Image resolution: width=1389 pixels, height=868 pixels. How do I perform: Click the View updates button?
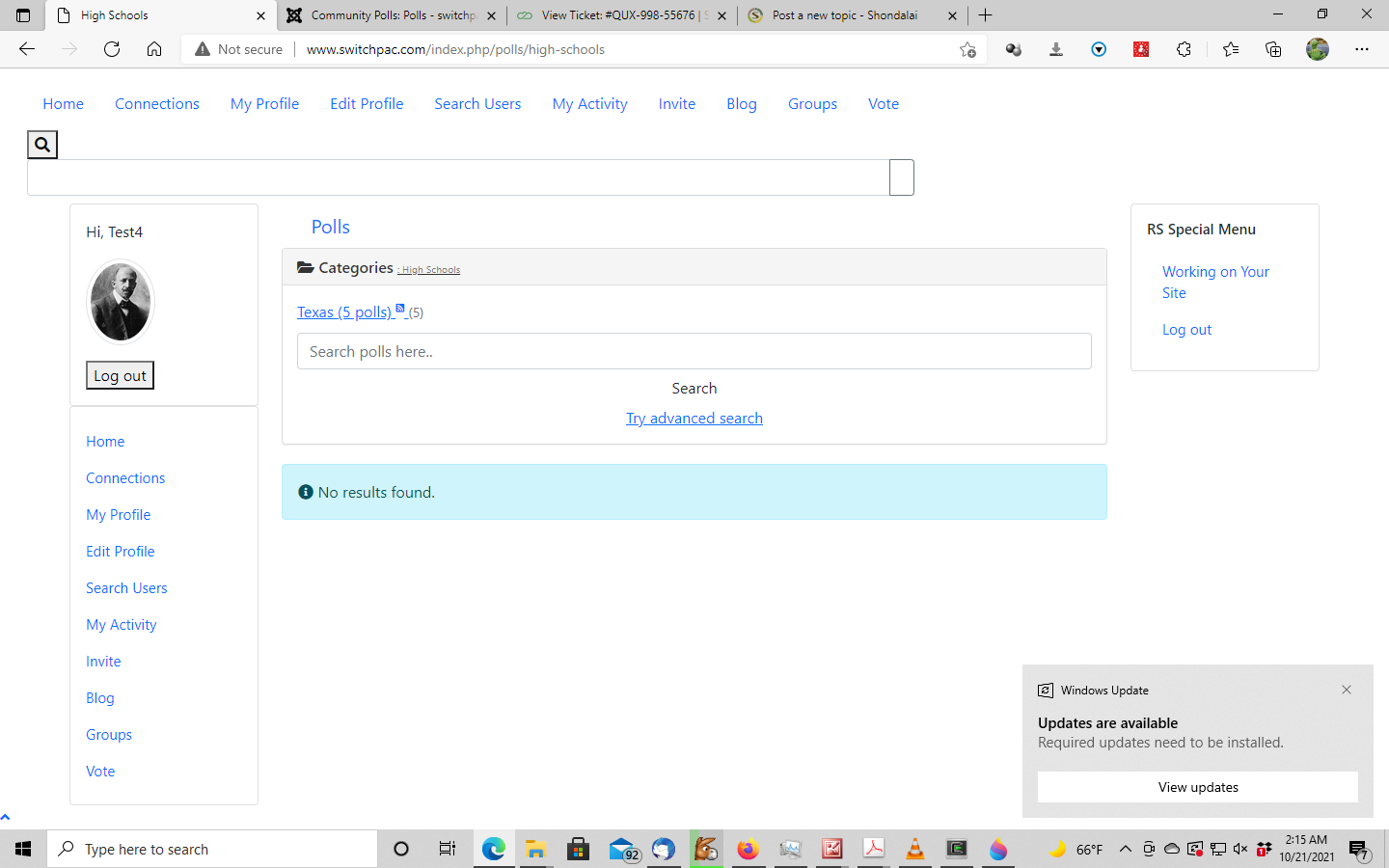tap(1197, 787)
